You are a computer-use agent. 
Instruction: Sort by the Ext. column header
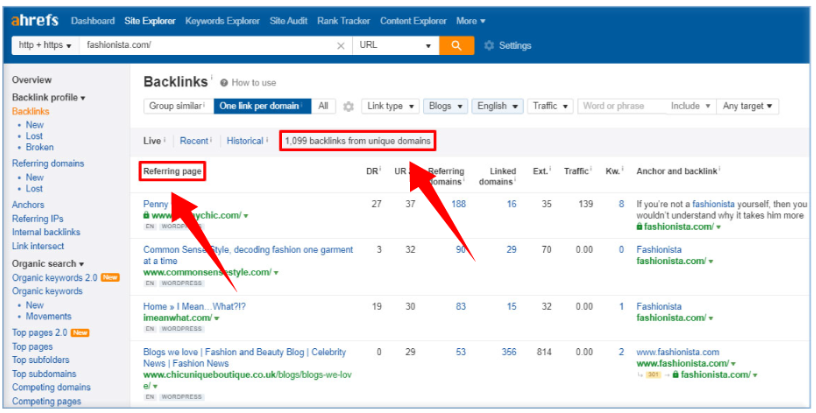point(542,171)
